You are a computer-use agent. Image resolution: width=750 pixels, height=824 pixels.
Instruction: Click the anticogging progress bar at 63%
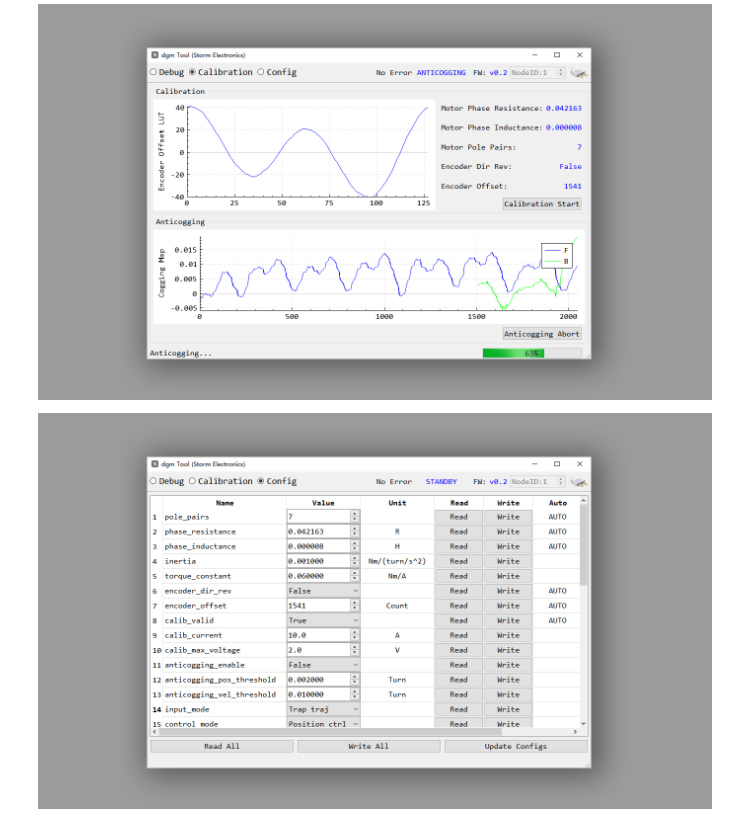click(x=531, y=353)
